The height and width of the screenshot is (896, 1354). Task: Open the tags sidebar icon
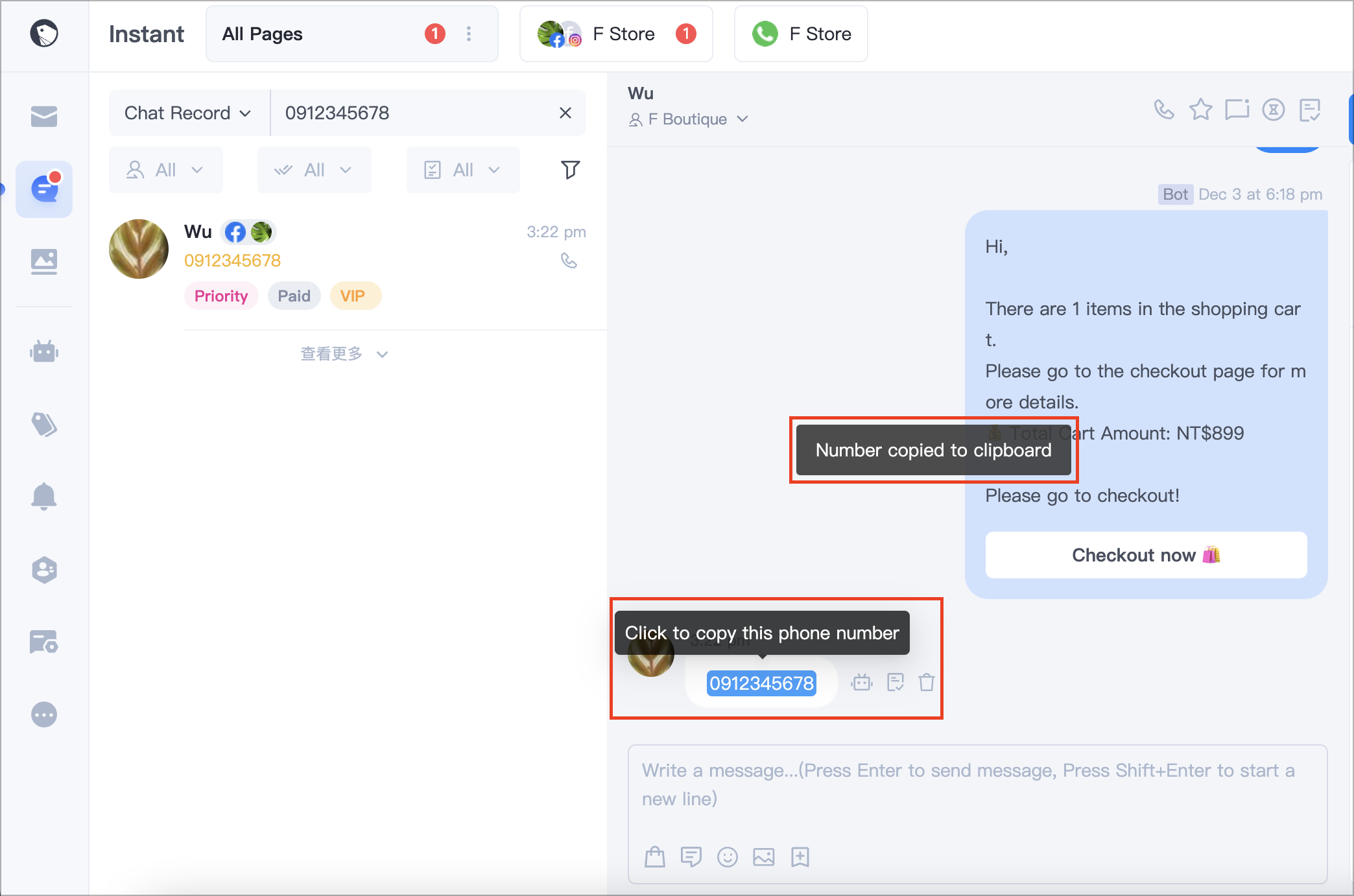(44, 425)
